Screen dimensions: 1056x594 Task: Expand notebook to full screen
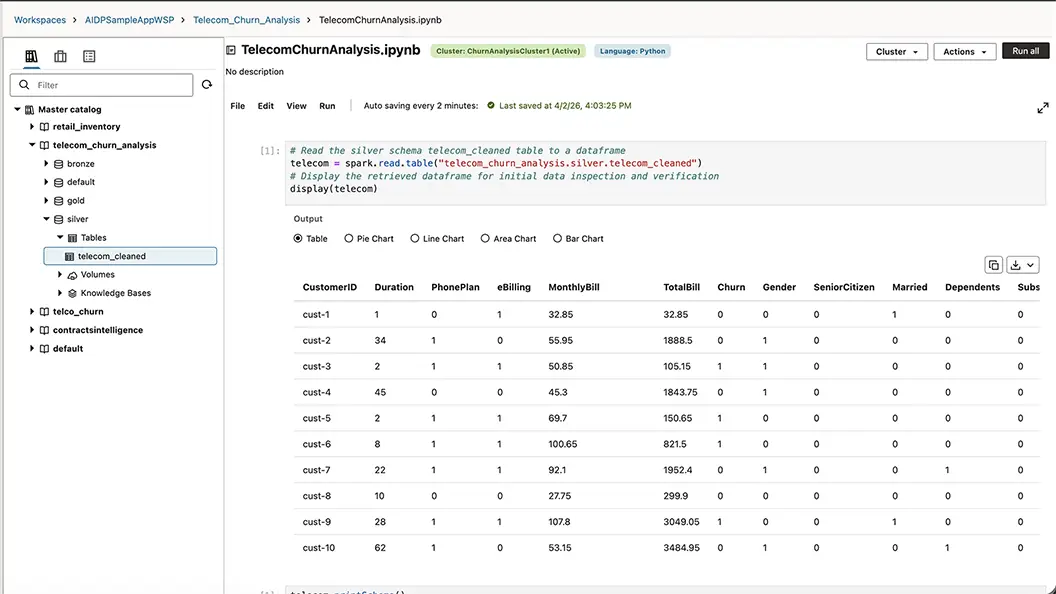1043,108
